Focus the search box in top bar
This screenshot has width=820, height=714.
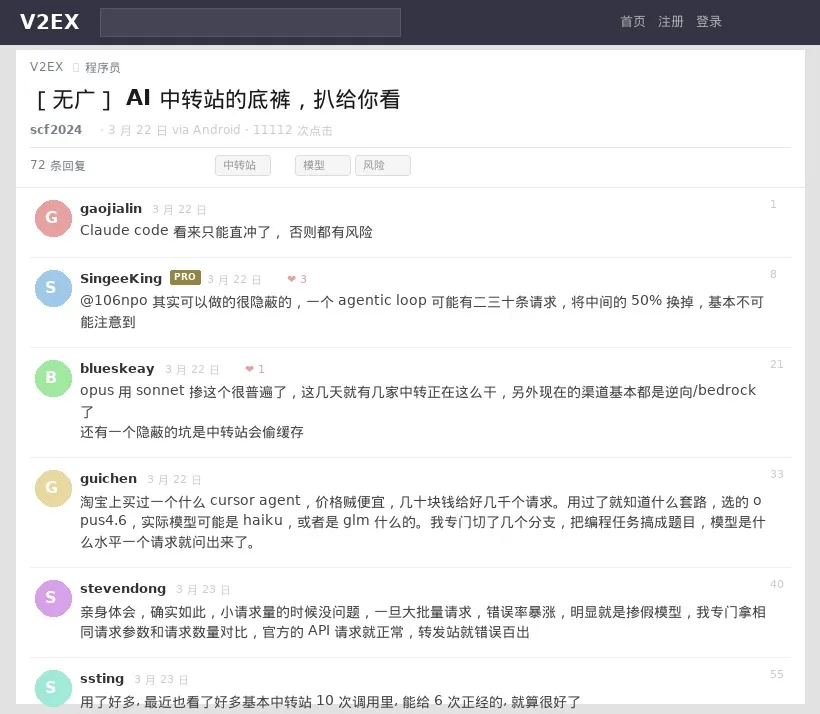(250, 22)
